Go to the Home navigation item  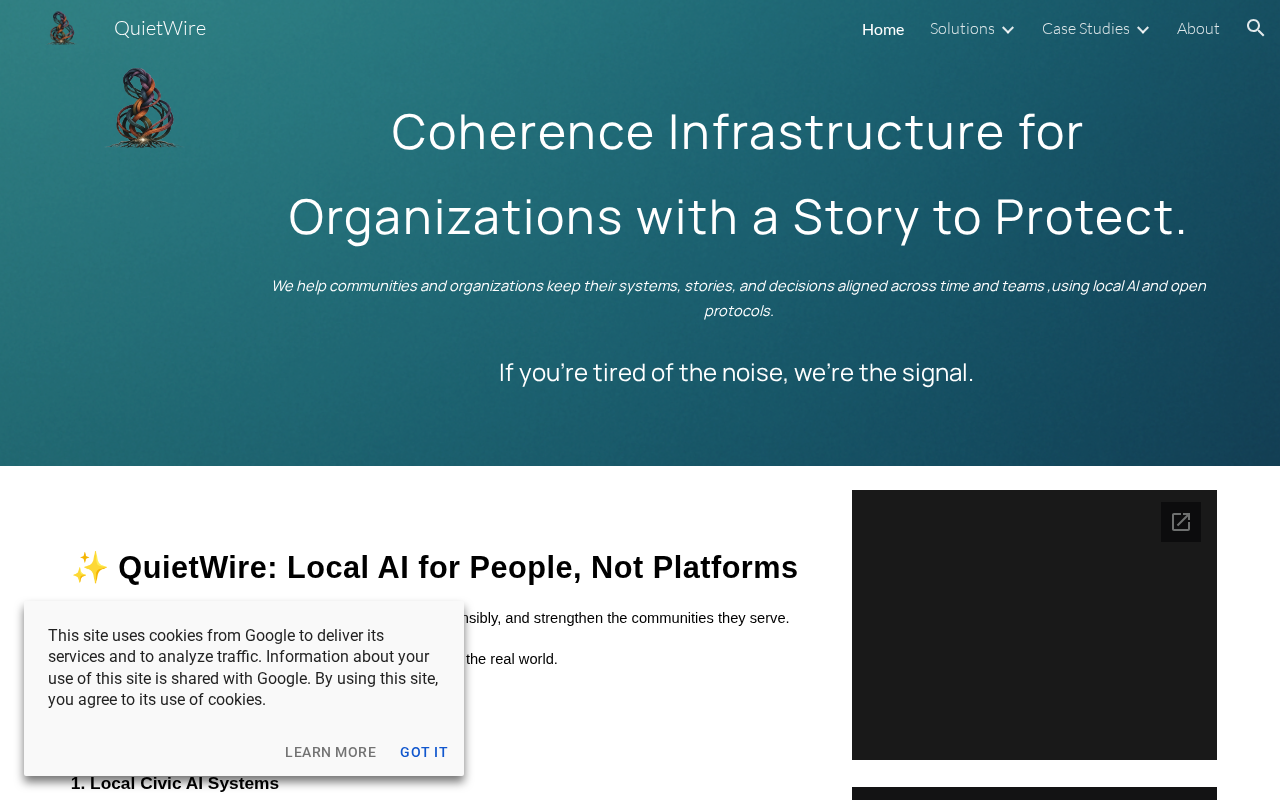[883, 29]
